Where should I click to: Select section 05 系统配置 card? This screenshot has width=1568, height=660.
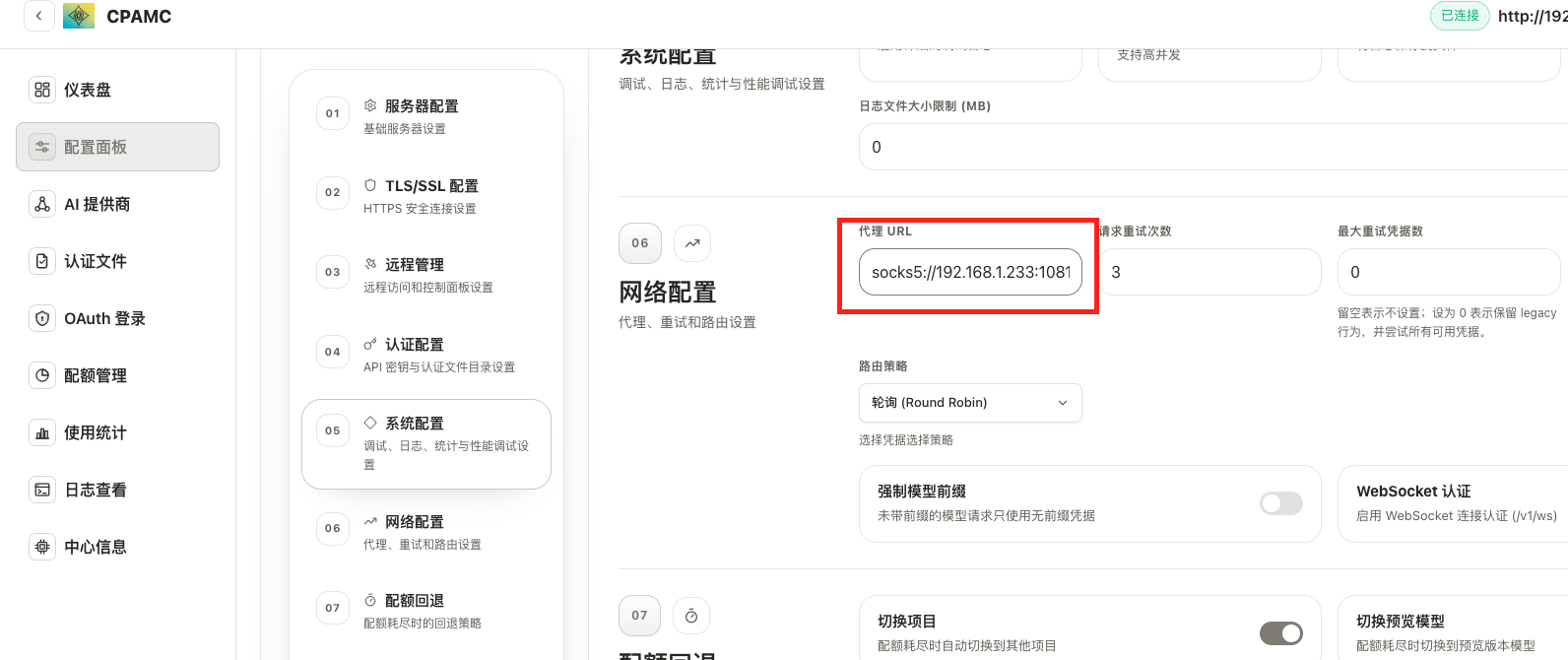[426, 444]
